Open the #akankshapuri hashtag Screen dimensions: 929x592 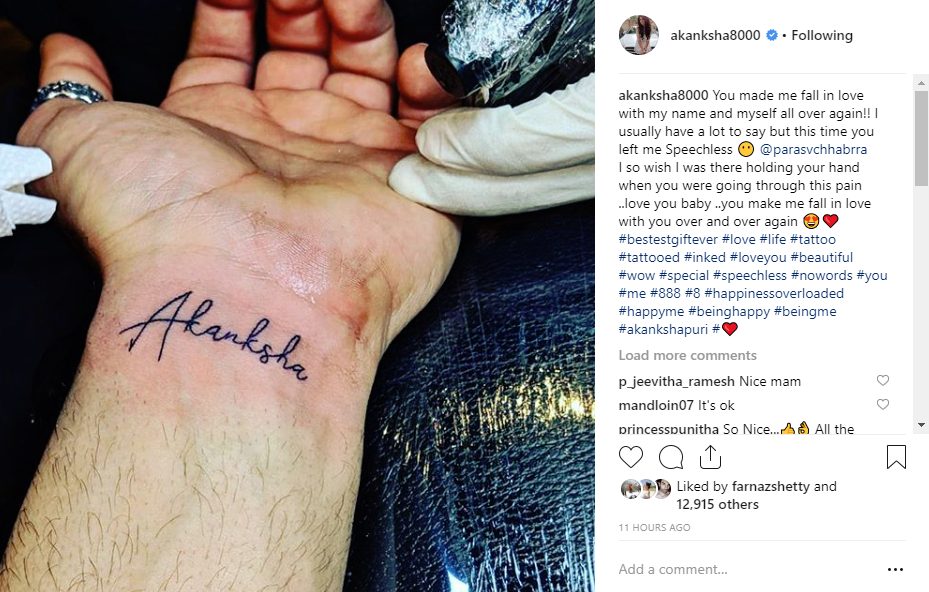point(663,329)
